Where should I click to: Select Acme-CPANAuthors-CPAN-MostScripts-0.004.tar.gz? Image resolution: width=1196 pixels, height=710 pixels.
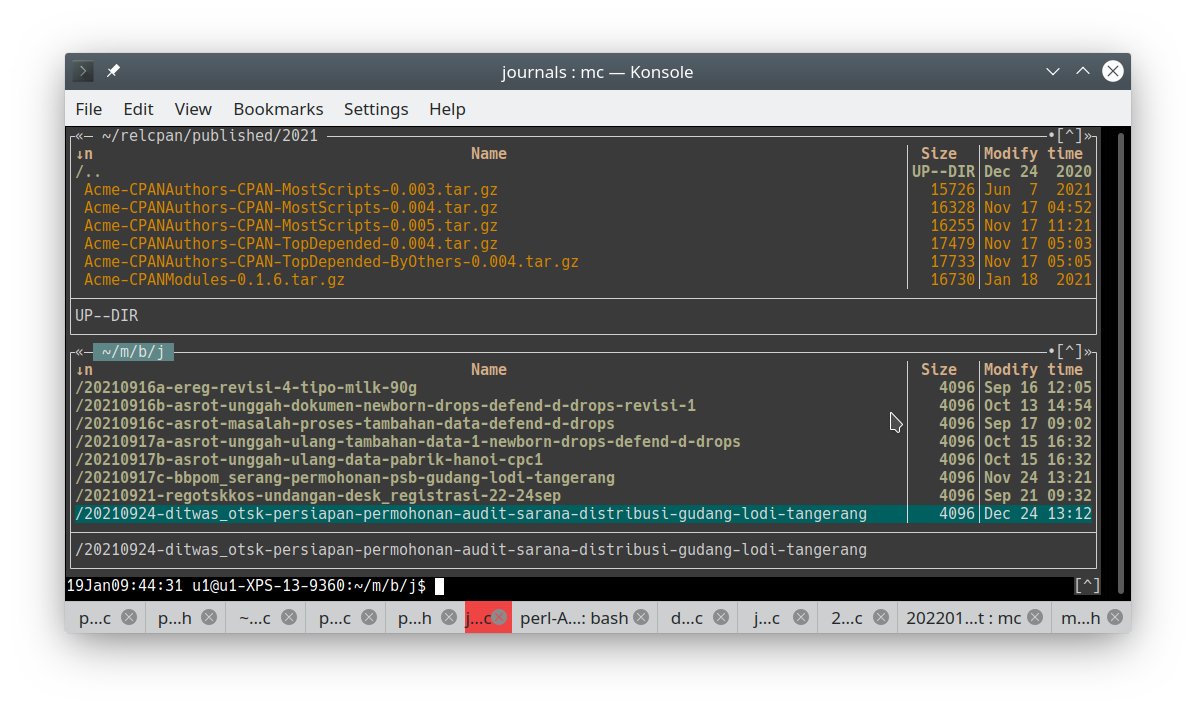tap(291, 208)
